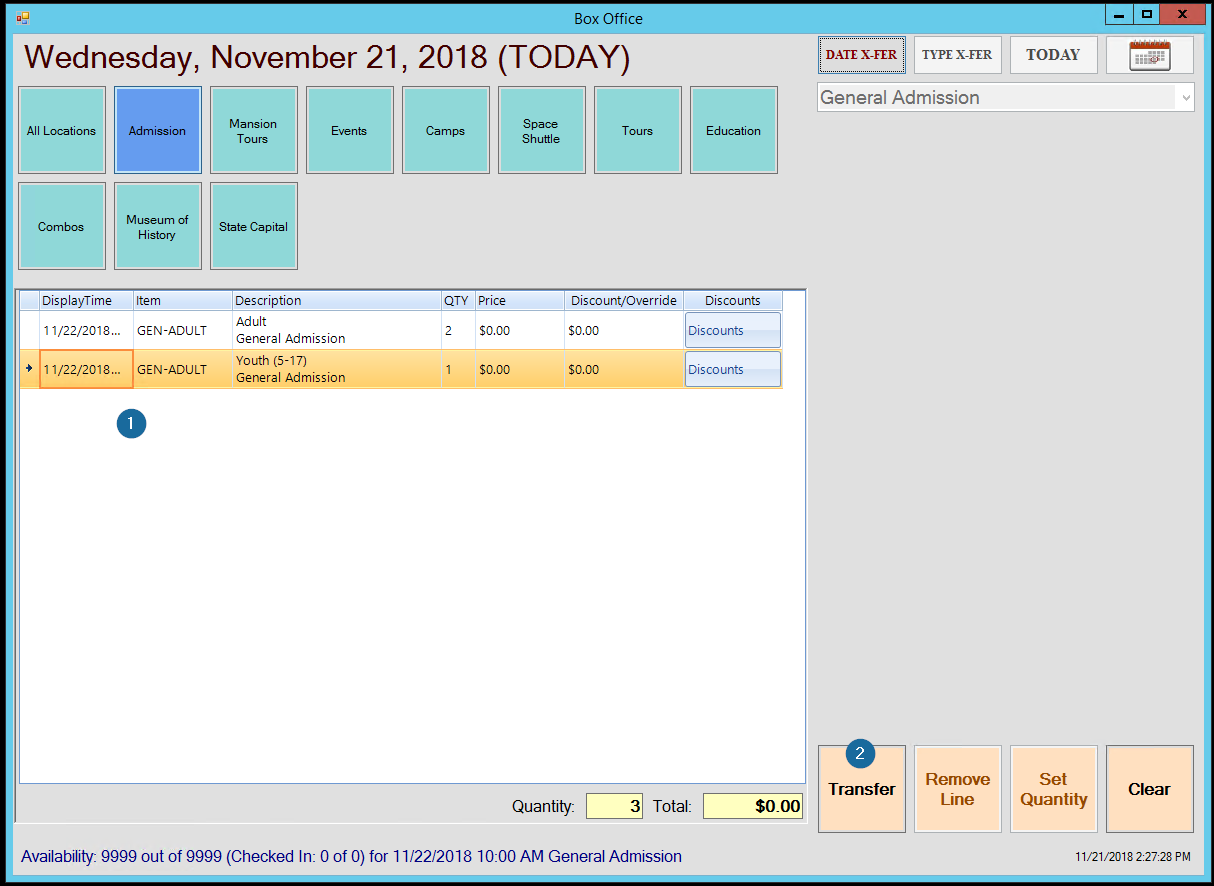Click the QTY column header

pyautogui.click(x=458, y=301)
